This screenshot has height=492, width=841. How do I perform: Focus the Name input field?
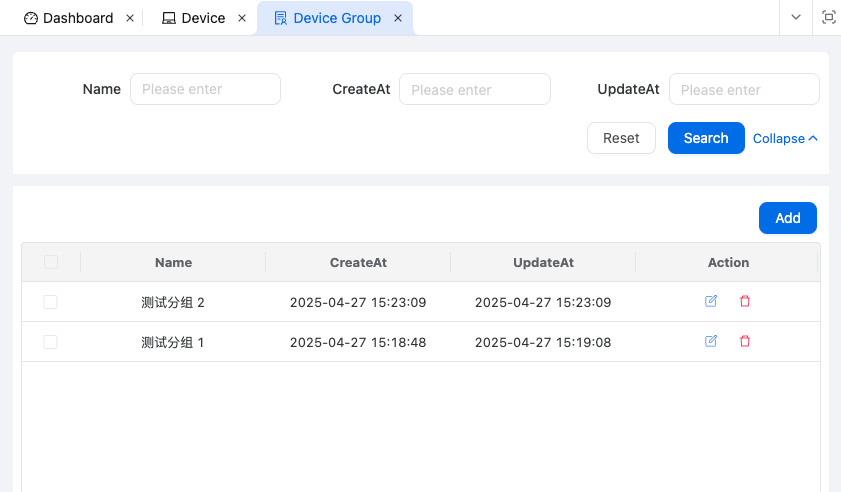[205, 89]
